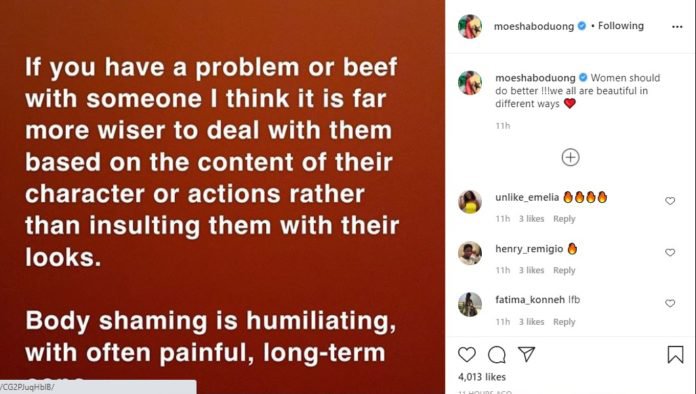Viewport: 696px width, 394px height.
Task: View header profile picture of moeshaboduong
Action: pyautogui.click(x=470, y=27)
